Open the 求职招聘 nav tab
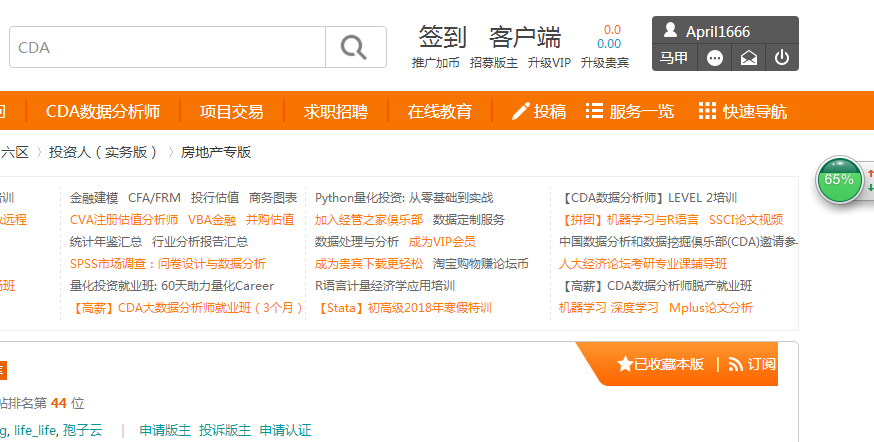The height and width of the screenshot is (442, 874). coord(336,111)
